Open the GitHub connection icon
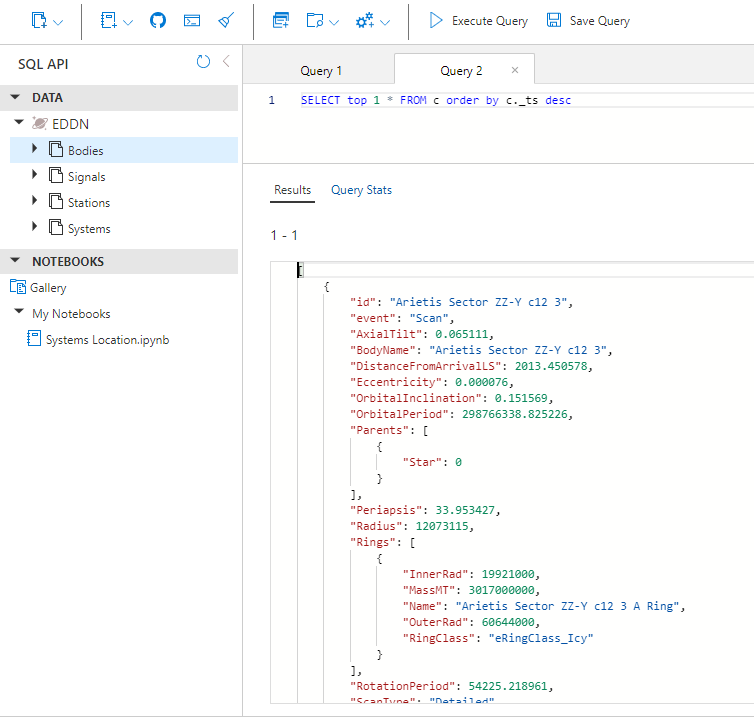This screenshot has height=717, width=754. pyautogui.click(x=158, y=20)
